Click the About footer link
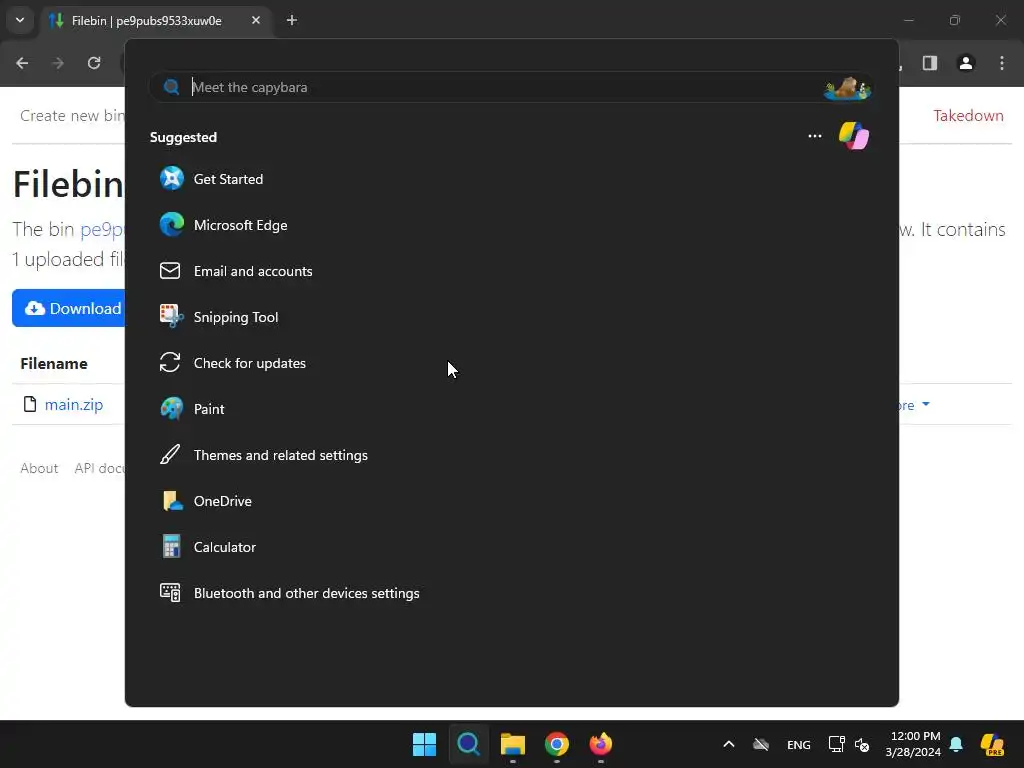This screenshot has height=768, width=1024. tap(39, 468)
